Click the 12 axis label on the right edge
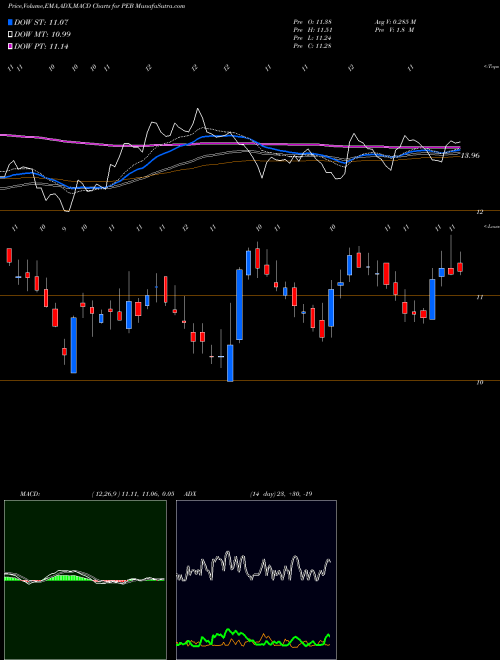 (x=479, y=212)
